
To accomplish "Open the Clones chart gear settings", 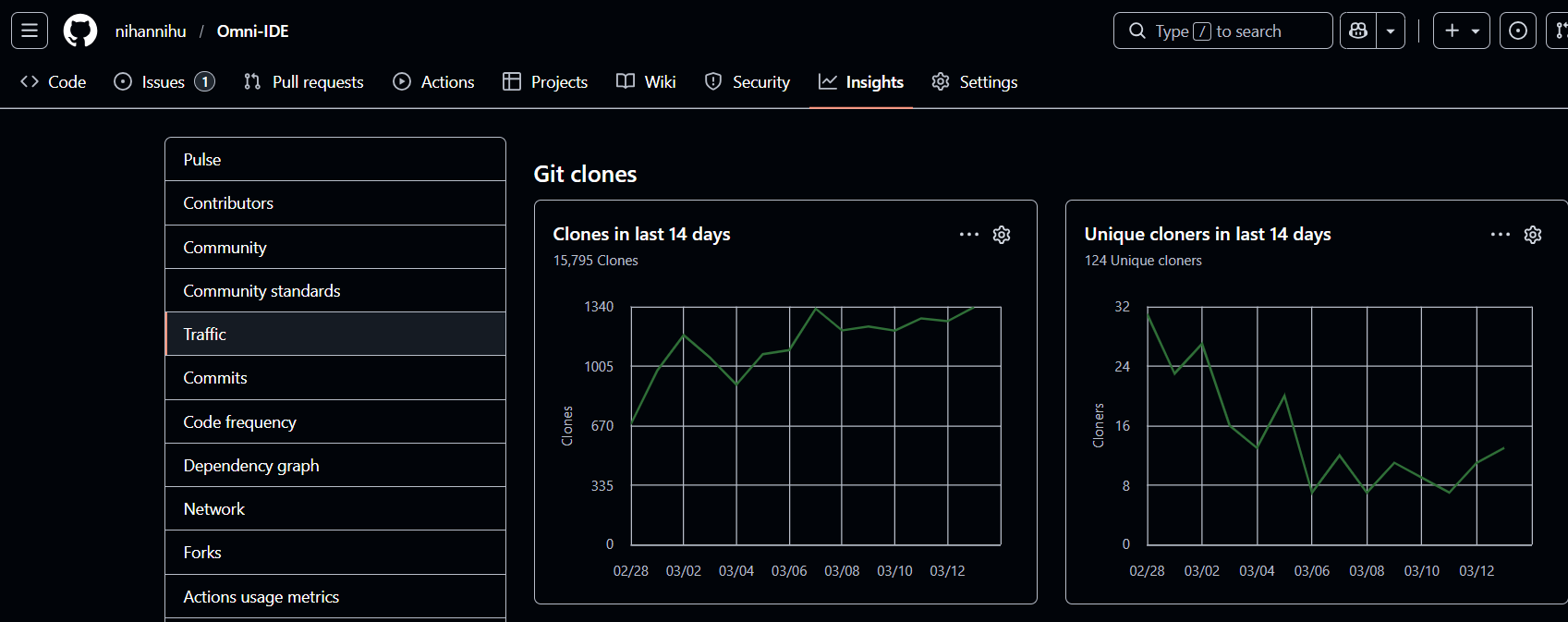I will click(x=1002, y=235).
